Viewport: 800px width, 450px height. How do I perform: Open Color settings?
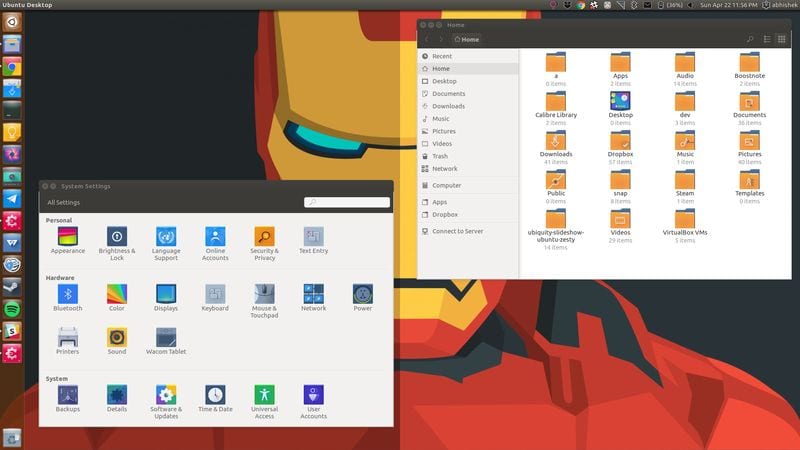117,297
